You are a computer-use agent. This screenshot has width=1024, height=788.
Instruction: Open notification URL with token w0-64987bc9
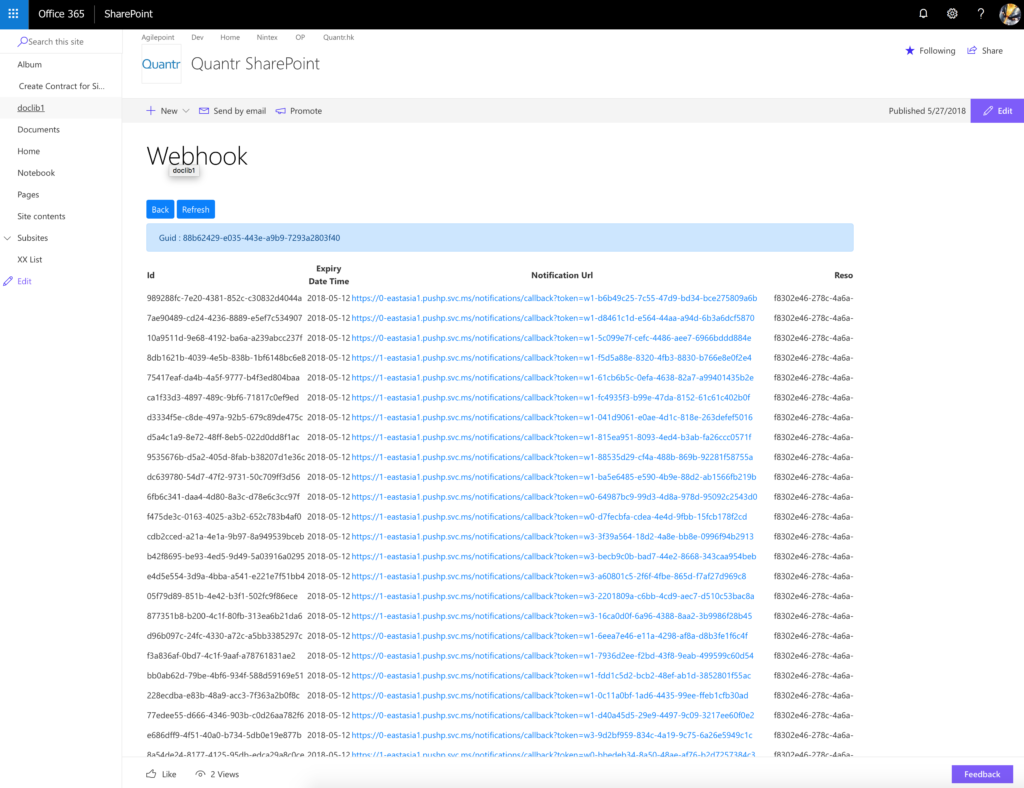(x=554, y=497)
